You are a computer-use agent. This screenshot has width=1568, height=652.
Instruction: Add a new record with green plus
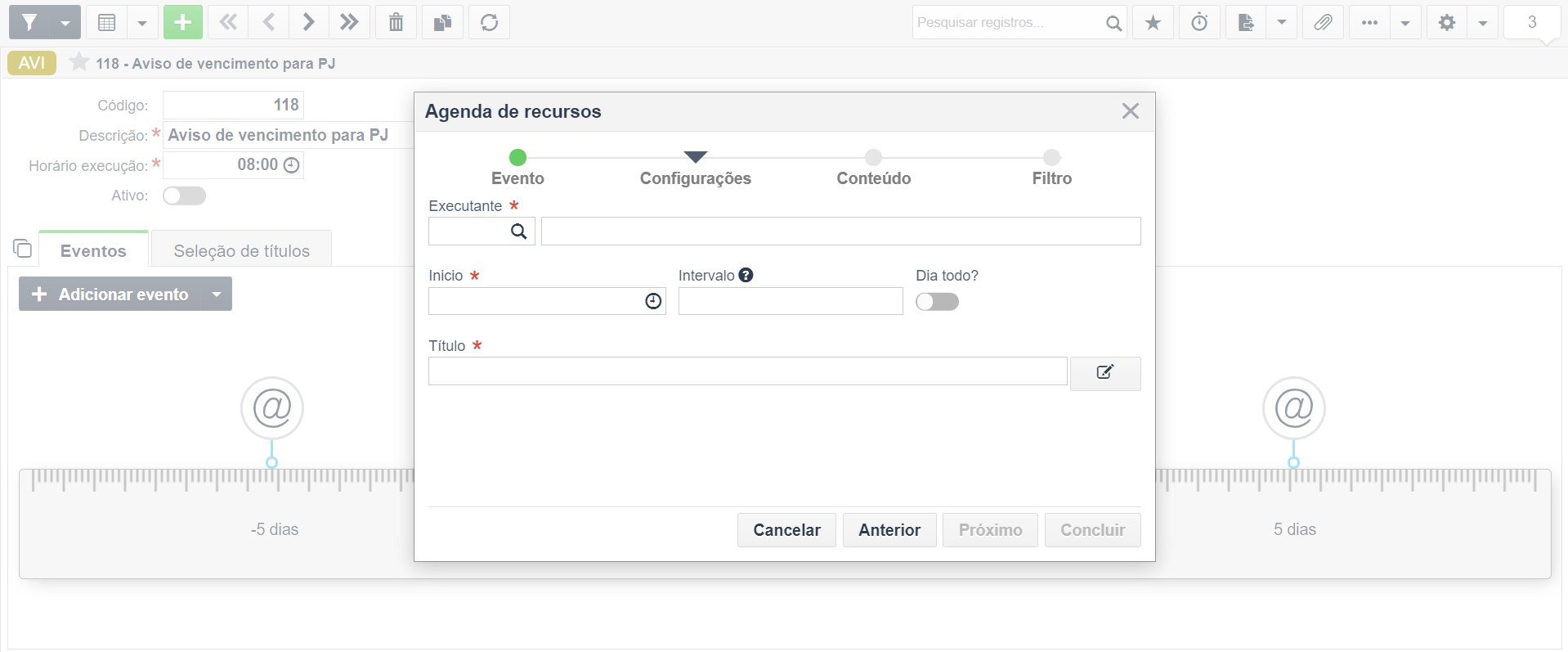pos(183,22)
